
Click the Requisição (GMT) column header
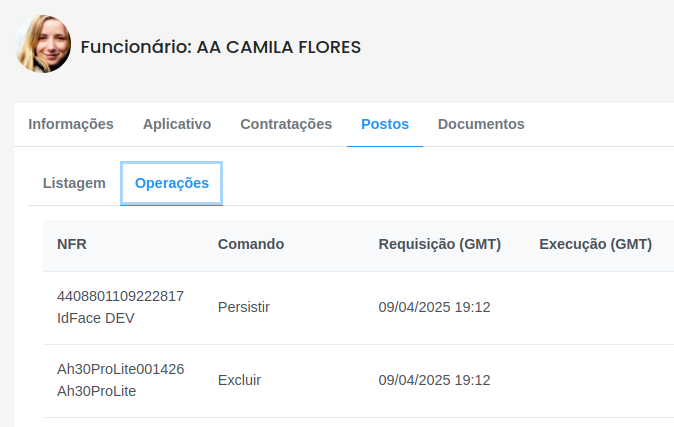[440, 244]
